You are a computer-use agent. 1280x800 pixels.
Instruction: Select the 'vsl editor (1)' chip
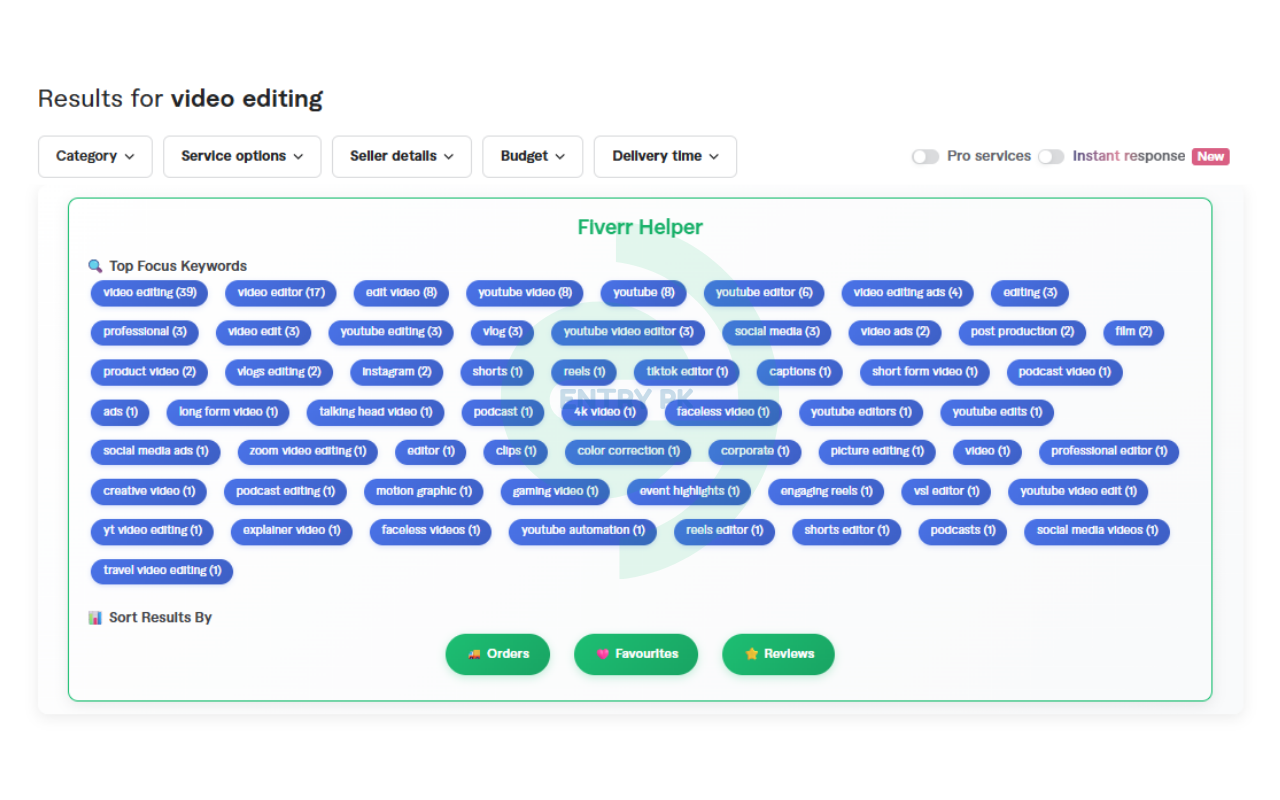(x=946, y=491)
